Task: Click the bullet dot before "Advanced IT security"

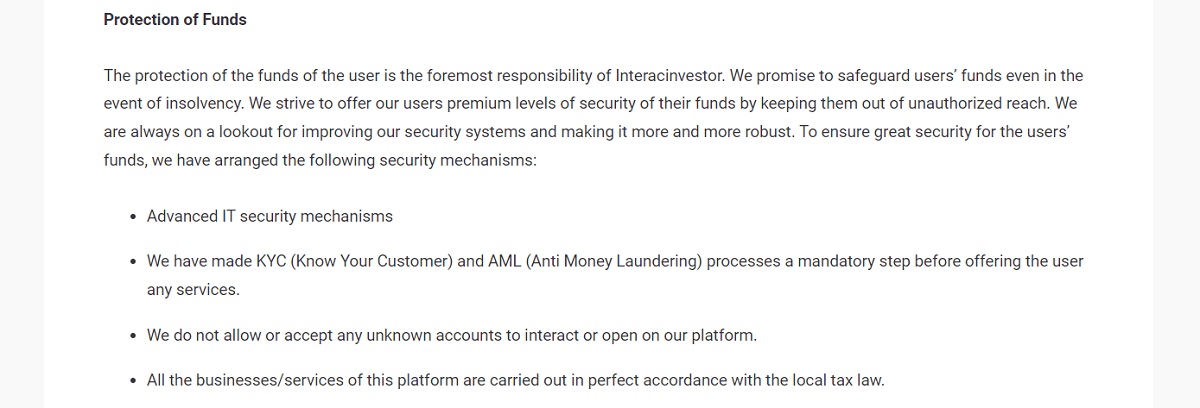Action: click(133, 217)
